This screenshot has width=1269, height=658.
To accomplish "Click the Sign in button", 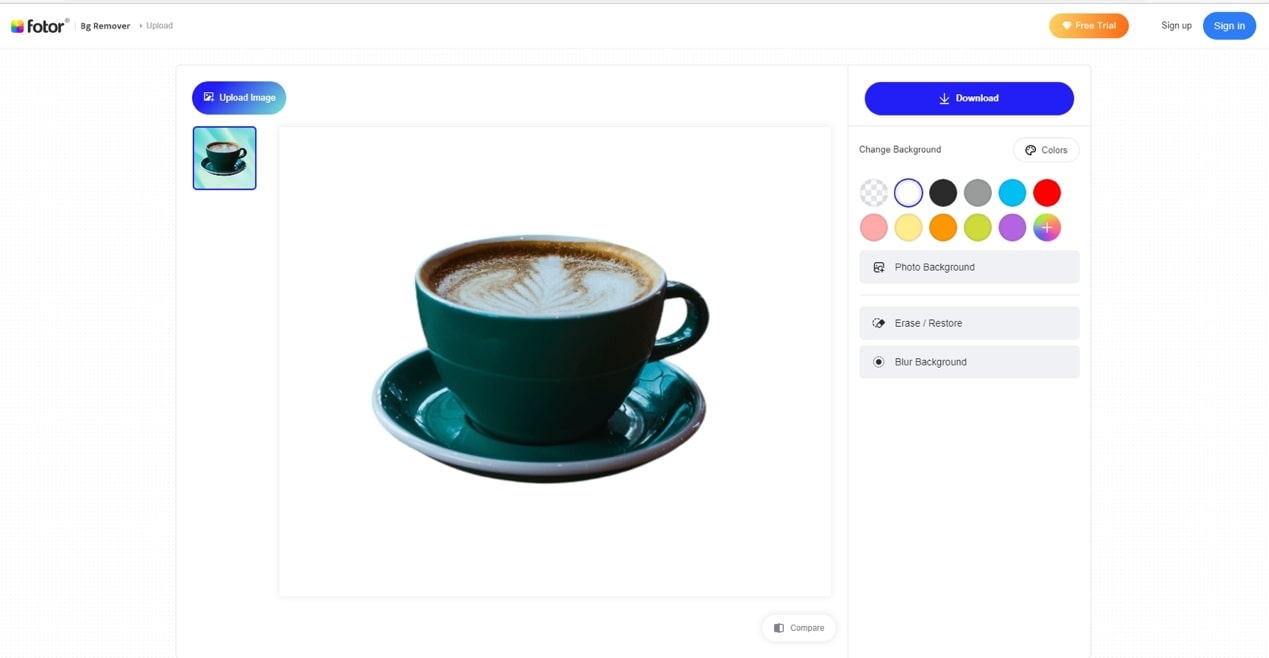I will (x=1229, y=26).
